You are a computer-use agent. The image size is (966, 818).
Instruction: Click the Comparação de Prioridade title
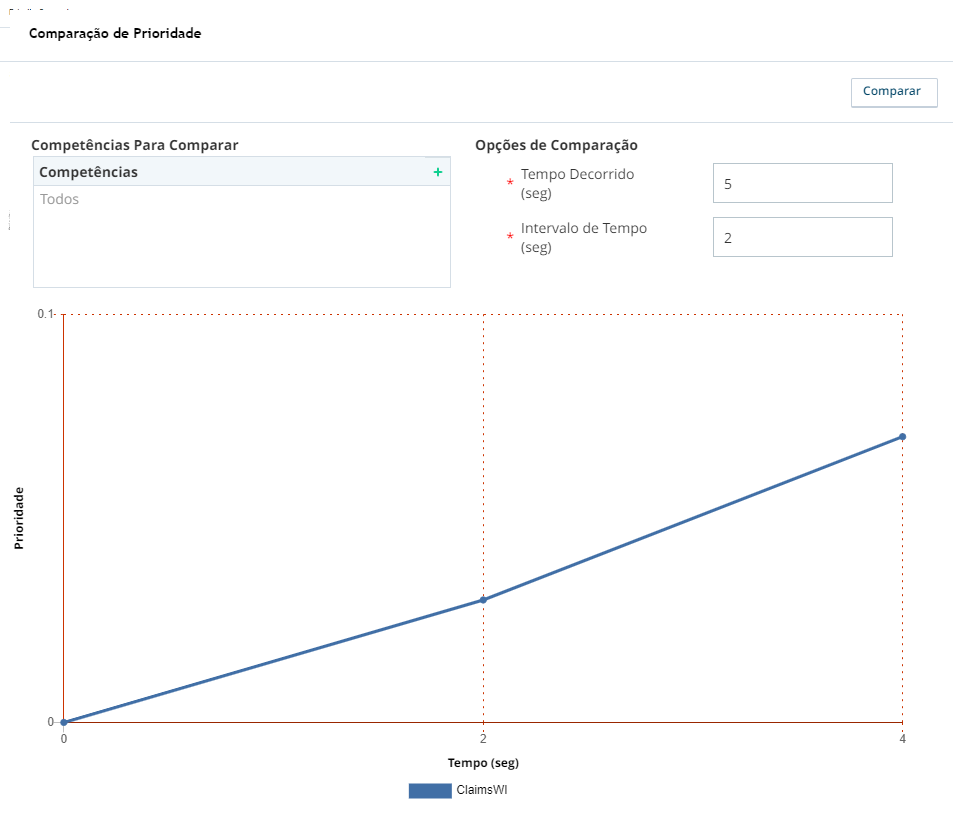[115, 33]
